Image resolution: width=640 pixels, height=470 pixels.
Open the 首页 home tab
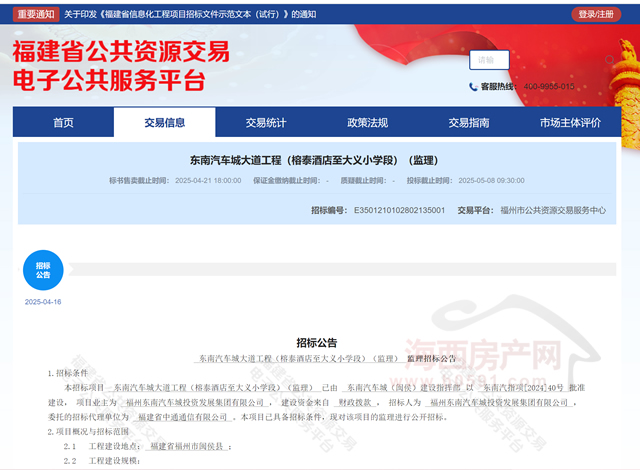(63, 123)
